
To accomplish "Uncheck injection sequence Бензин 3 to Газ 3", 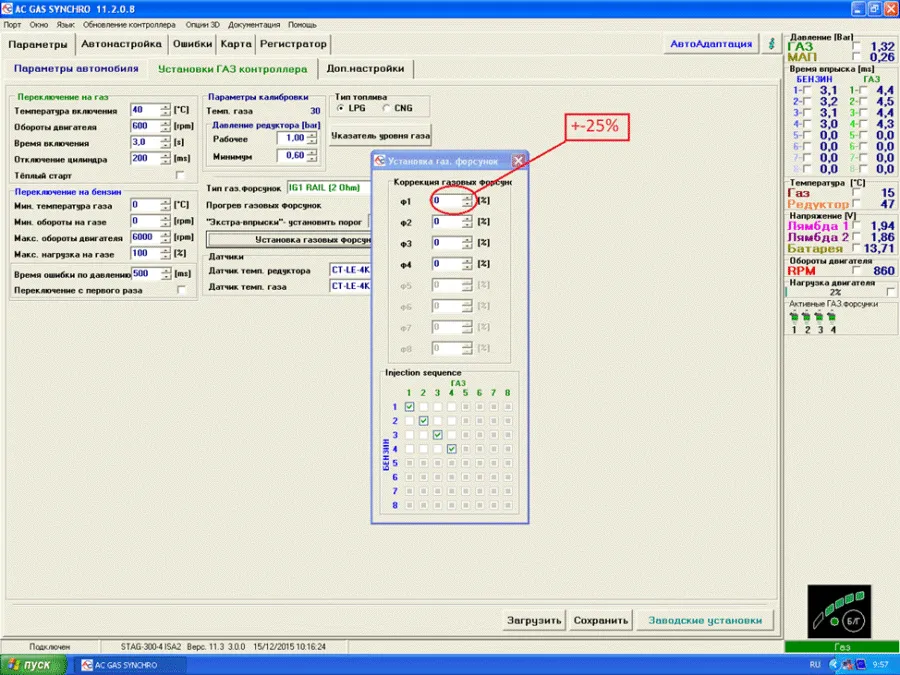I will coord(437,435).
